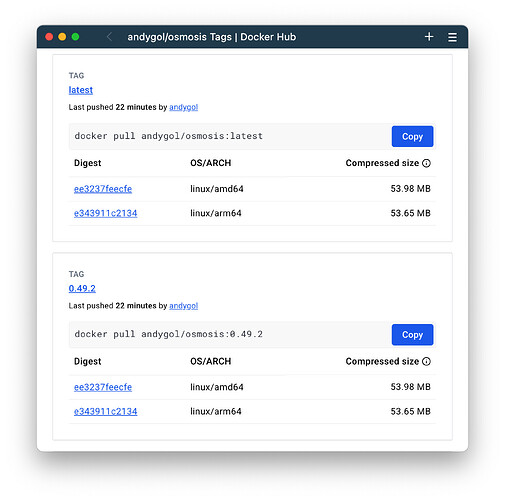Image resolution: width=505 pixels, height=500 pixels.
Task: Click the docker pull andygol/osmosis:latest command text
Action: (169, 136)
